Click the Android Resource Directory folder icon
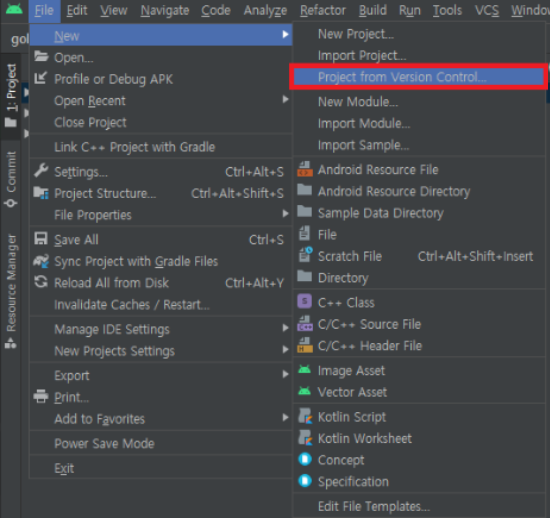This screenshot has width=550, height=519. [304, 190]
